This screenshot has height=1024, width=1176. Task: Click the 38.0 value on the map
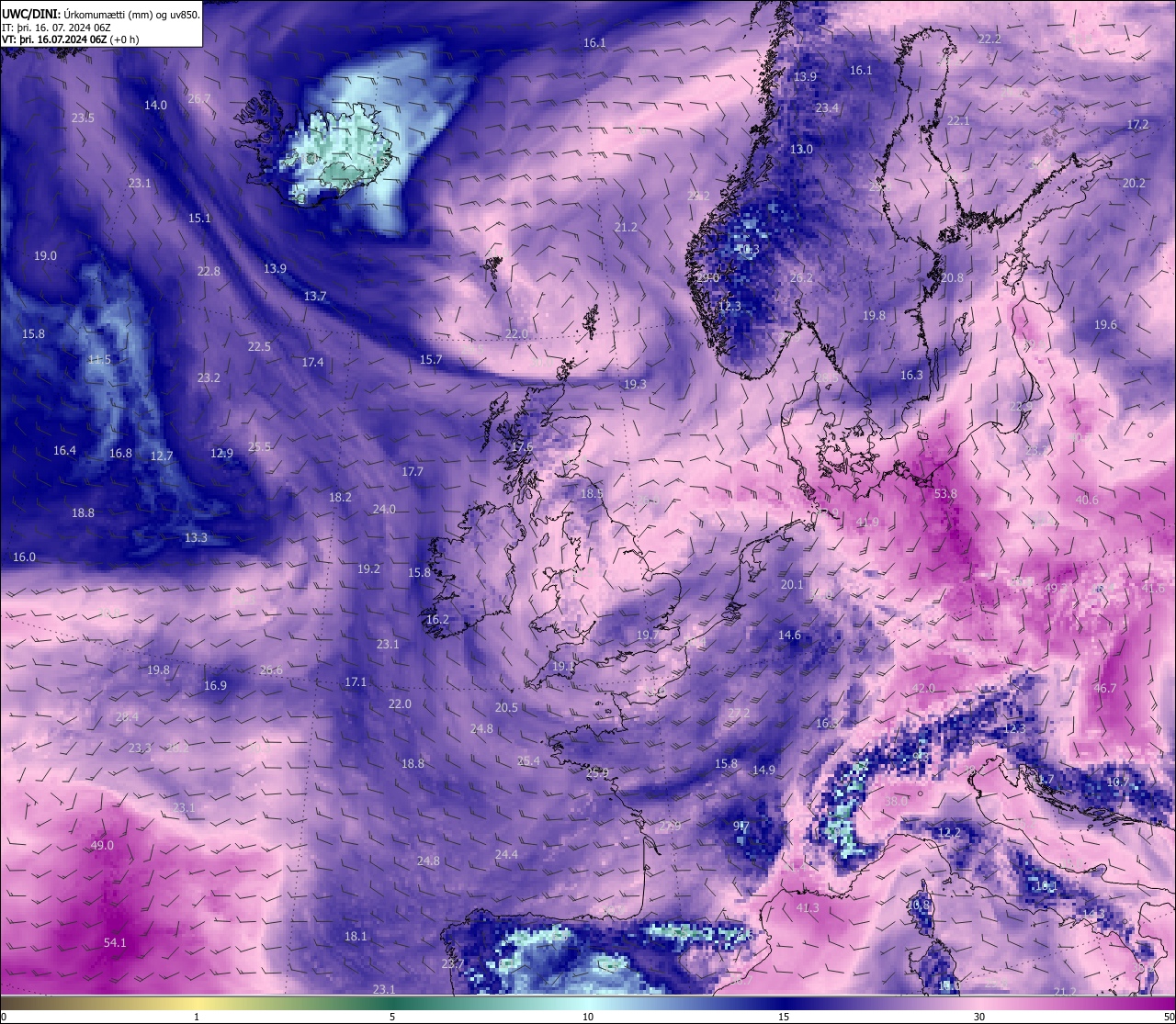(896, 801)
